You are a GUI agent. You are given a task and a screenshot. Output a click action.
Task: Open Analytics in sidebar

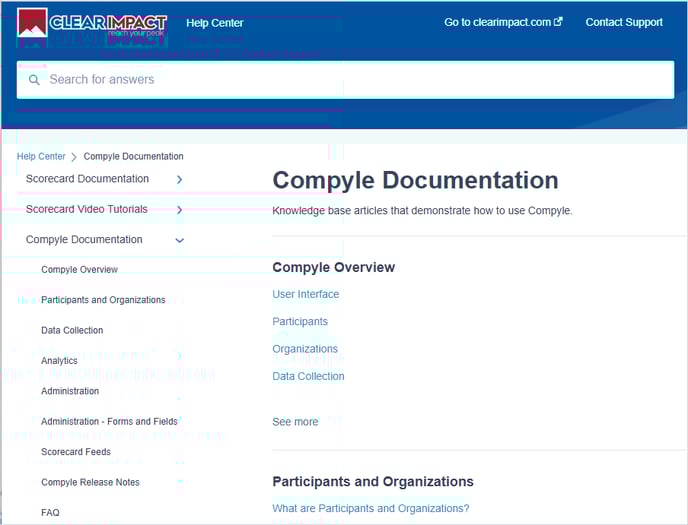click(x=59, y=361)
